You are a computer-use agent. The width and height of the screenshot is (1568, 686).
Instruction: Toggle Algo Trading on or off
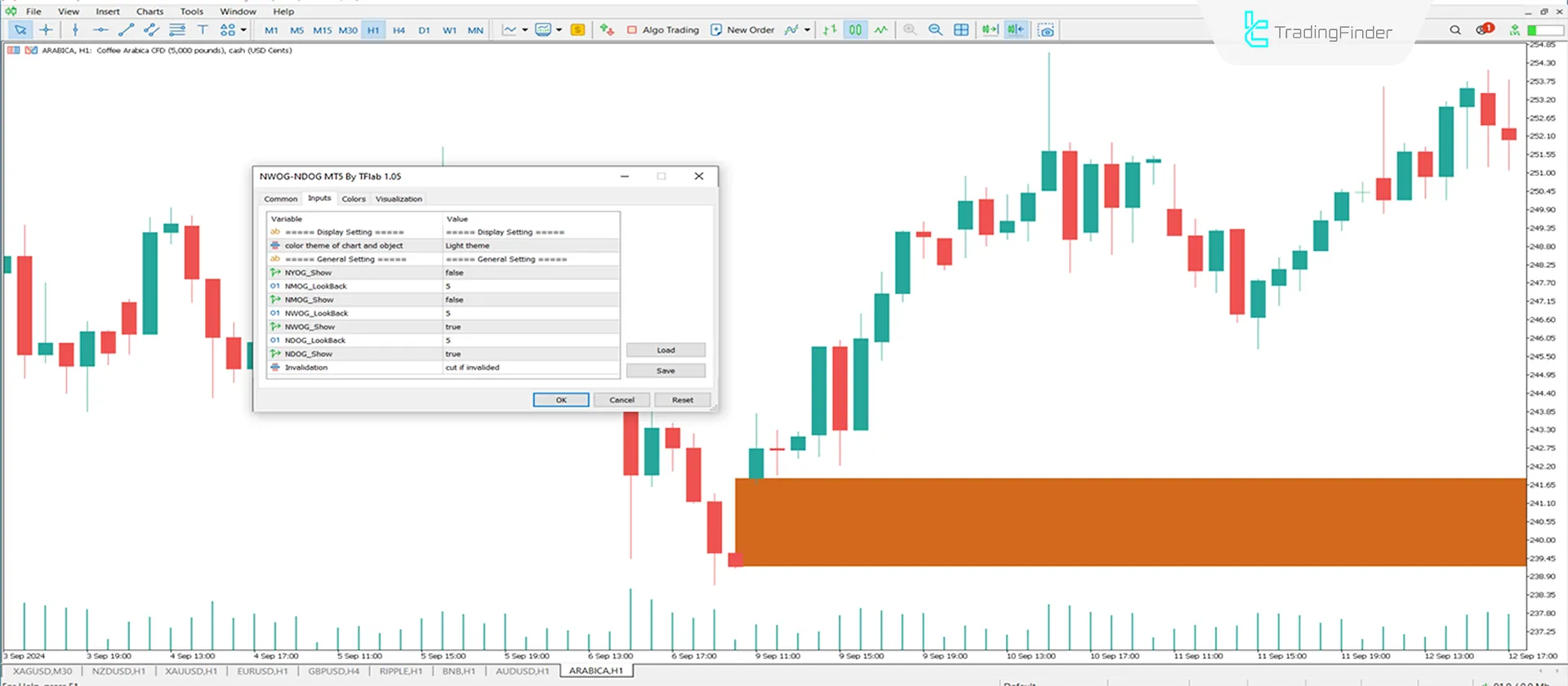[662, 30]
